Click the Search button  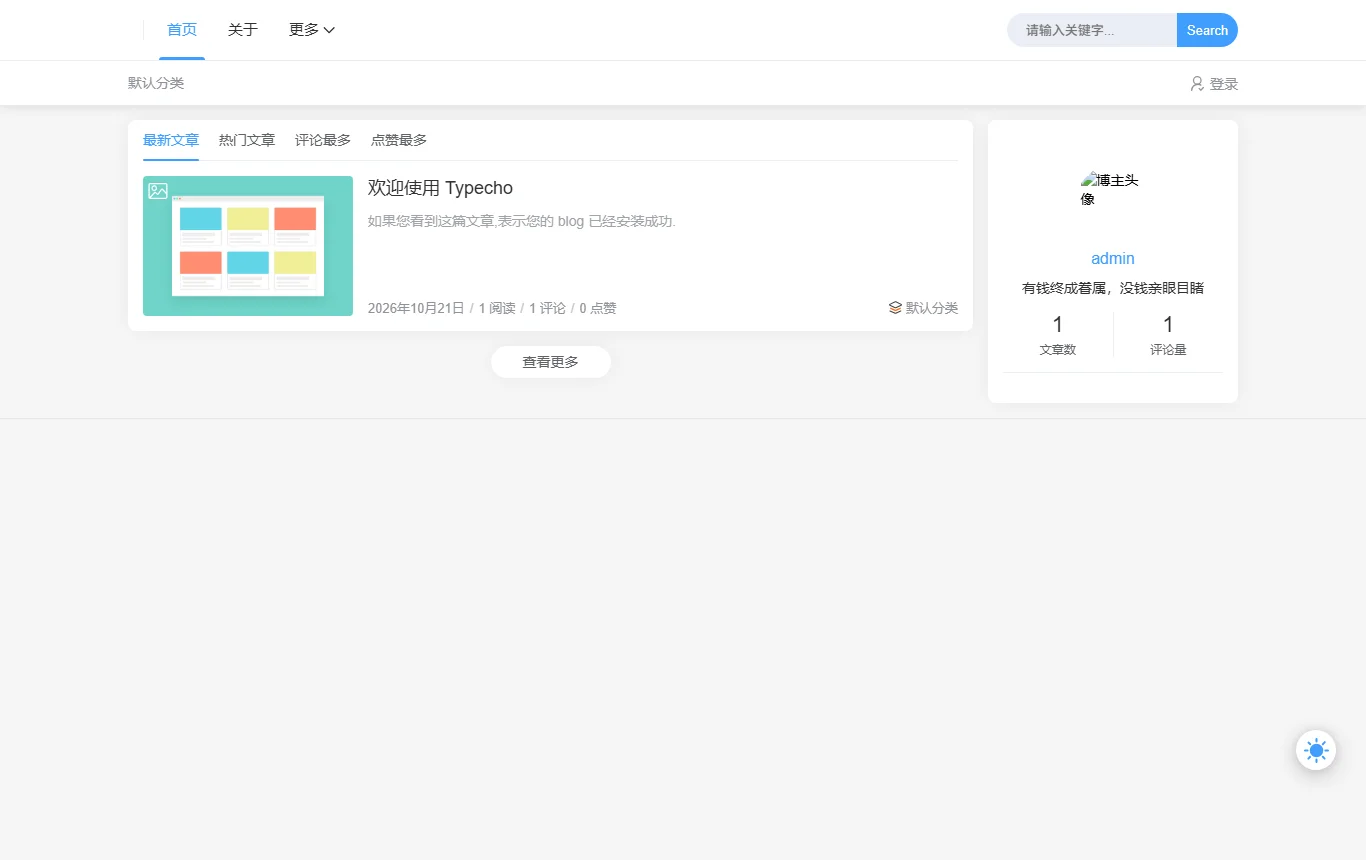pyautogui.click(x=1207, y=30)
